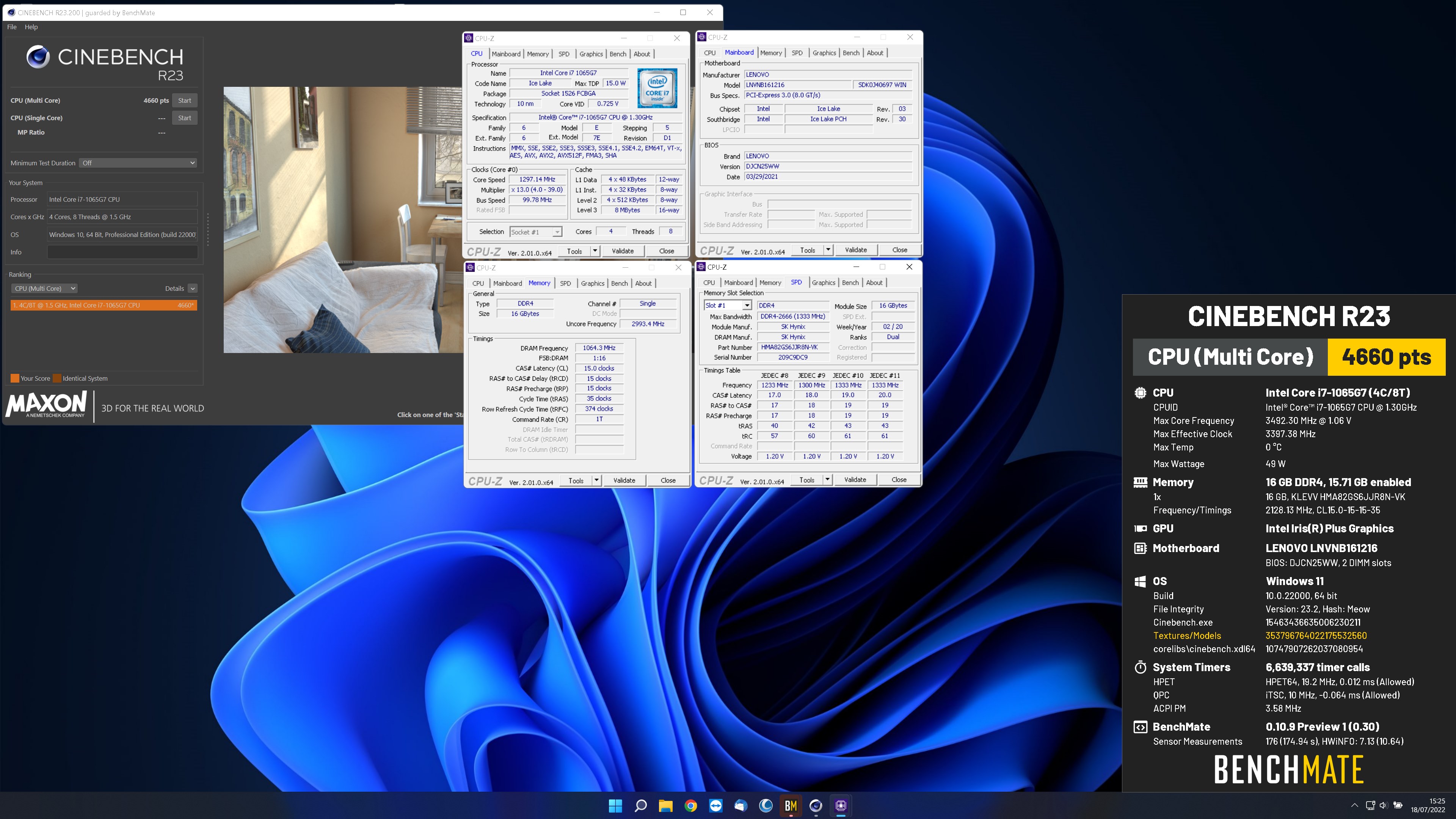
Task: Click the Cinebench sphere logo
Action: (x=38, y=56)
